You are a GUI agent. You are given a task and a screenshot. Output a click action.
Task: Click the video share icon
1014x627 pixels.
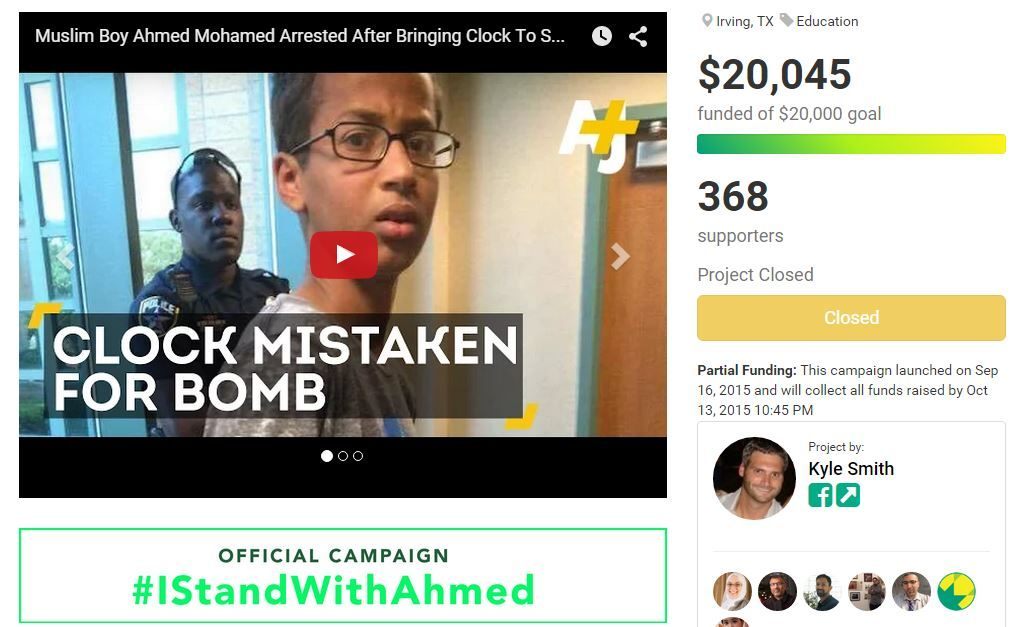[x=638, y=36]
